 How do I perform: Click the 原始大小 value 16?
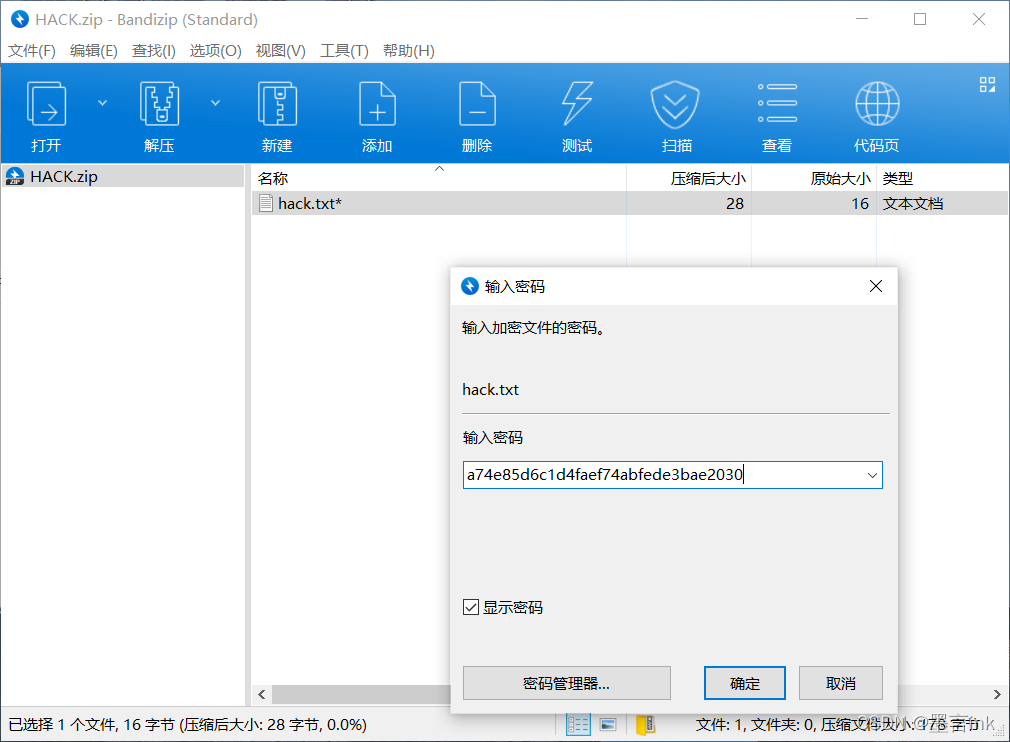pyautogui.click(x=860, y=204)
